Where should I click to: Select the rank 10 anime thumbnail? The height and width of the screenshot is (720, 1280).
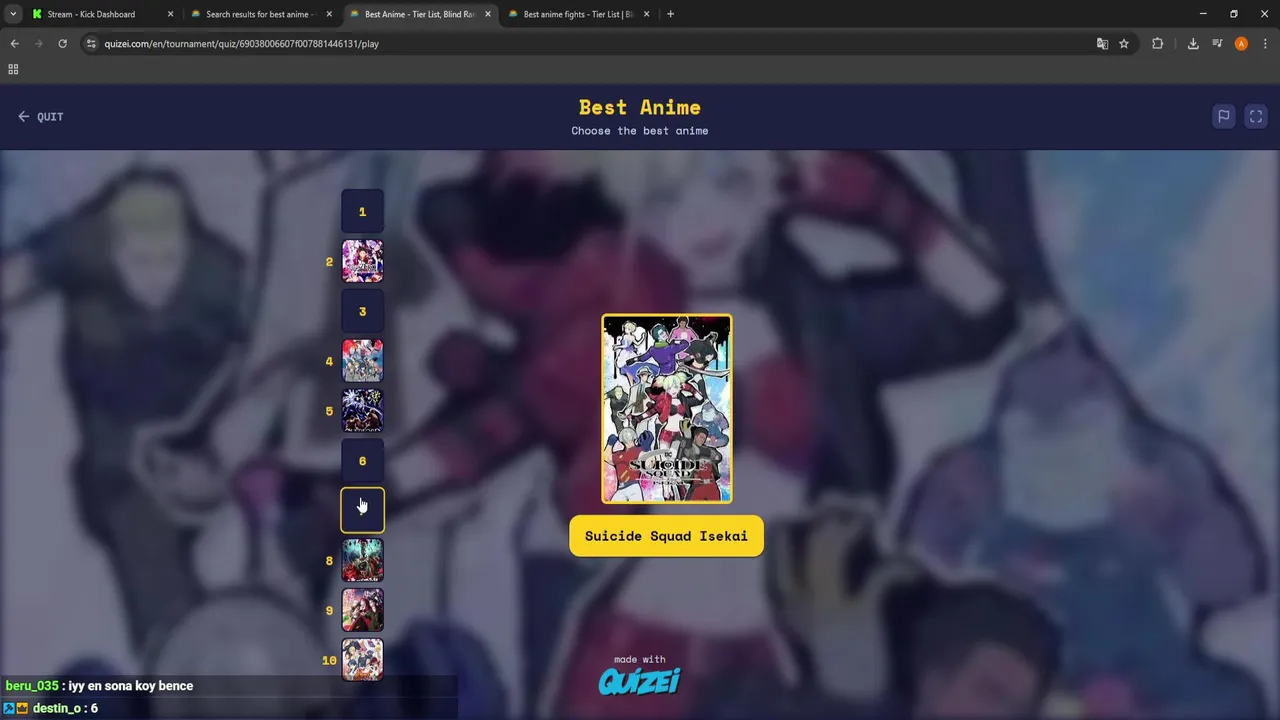click(x=362, y=660)
